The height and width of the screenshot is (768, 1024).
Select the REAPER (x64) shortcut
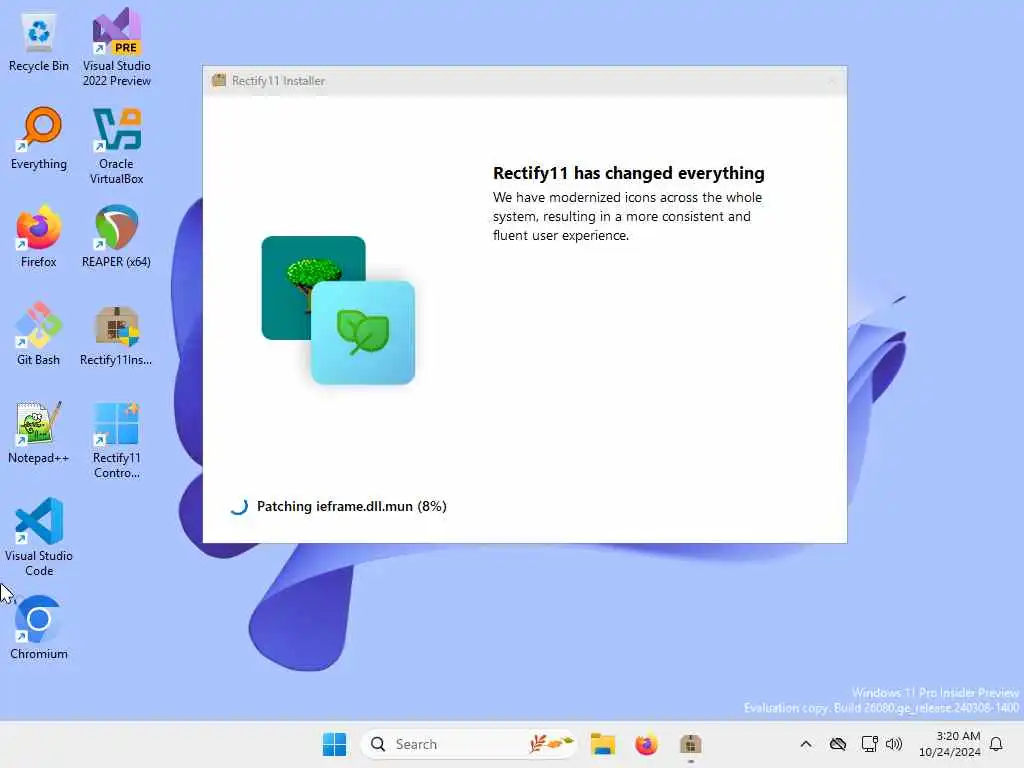coord(116,236)
